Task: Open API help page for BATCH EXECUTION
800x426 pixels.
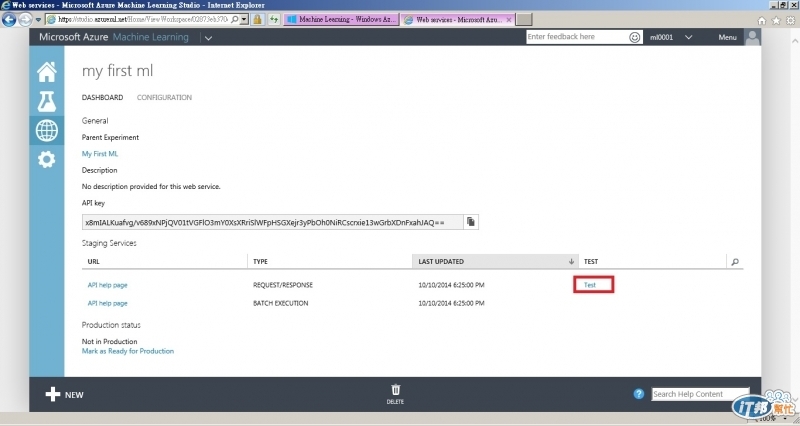Action: (108, 303)
